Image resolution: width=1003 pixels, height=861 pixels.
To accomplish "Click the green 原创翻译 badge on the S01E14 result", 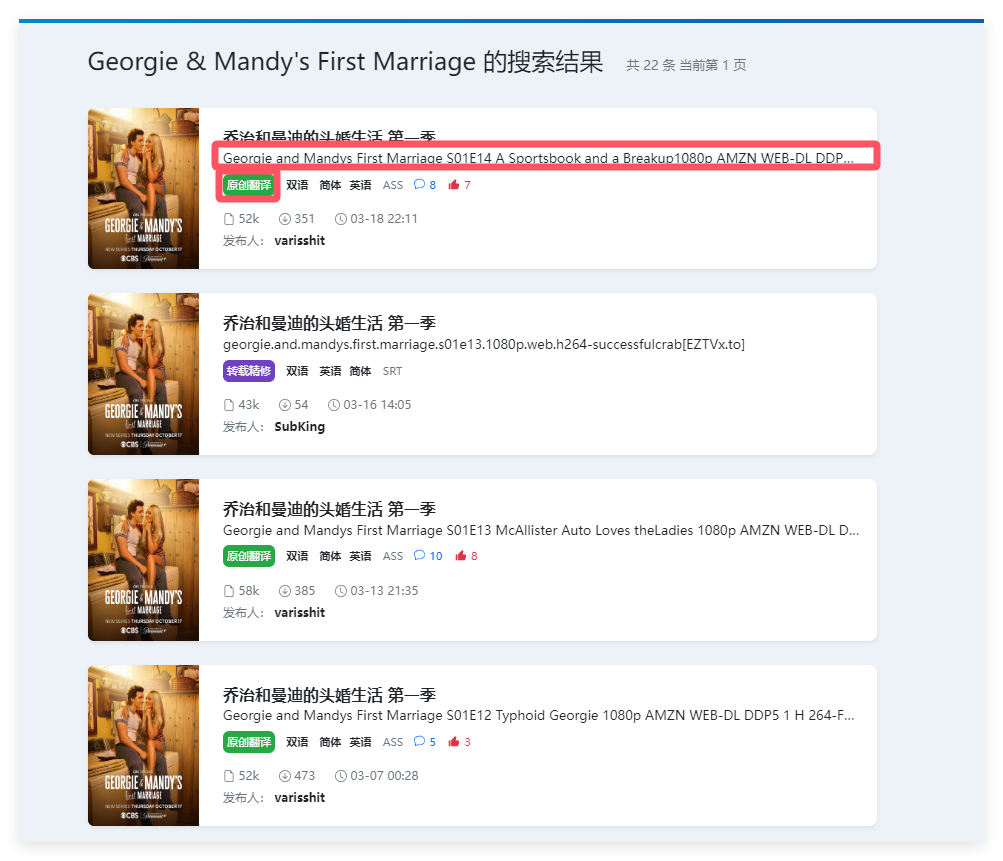I will click(x=249, y=185).
